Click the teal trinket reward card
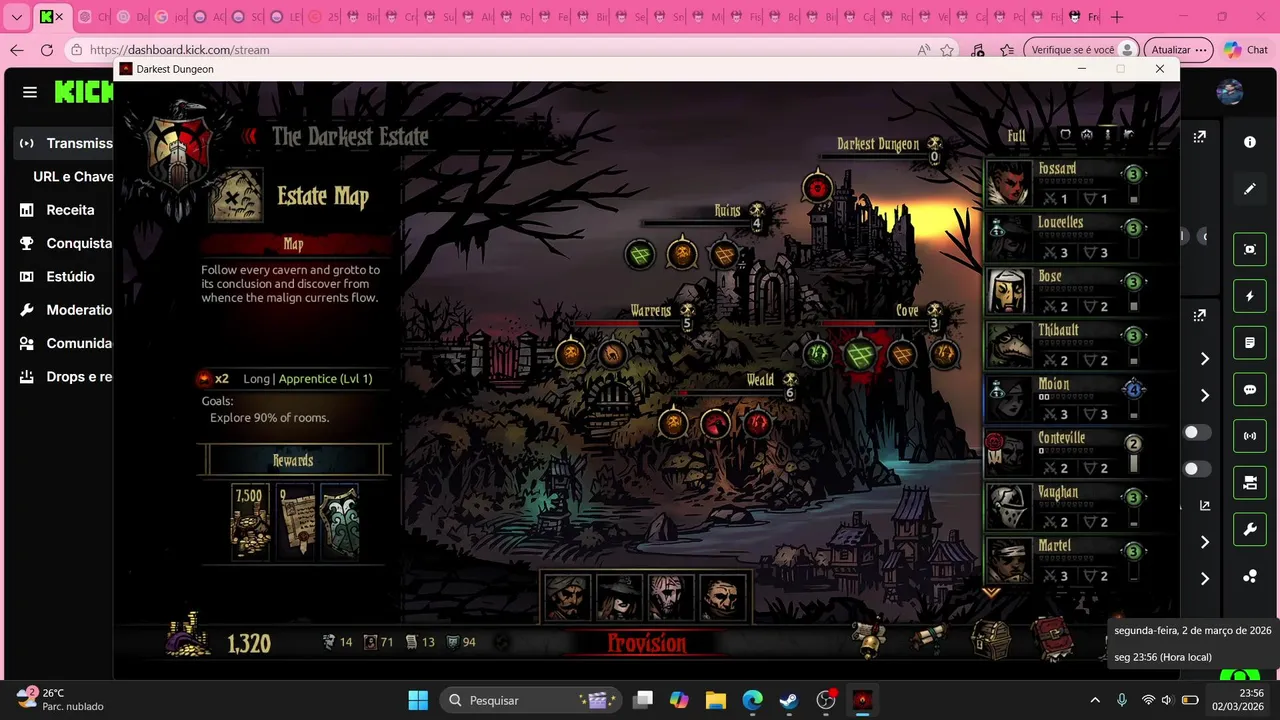This screenshot has width=1280, height=720. pos(340,521)
